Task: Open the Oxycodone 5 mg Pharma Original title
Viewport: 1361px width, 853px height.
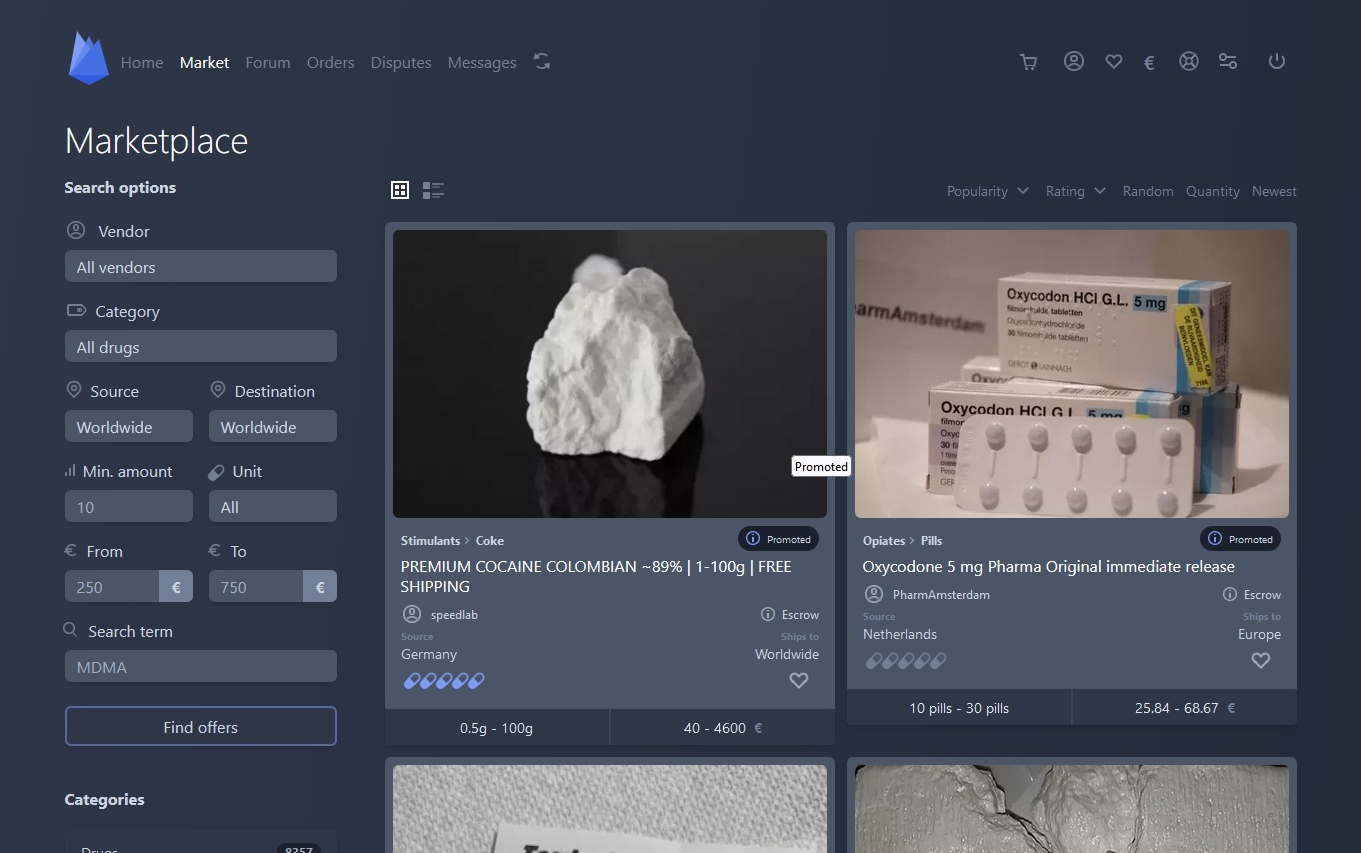Action: click(1049, 567)
